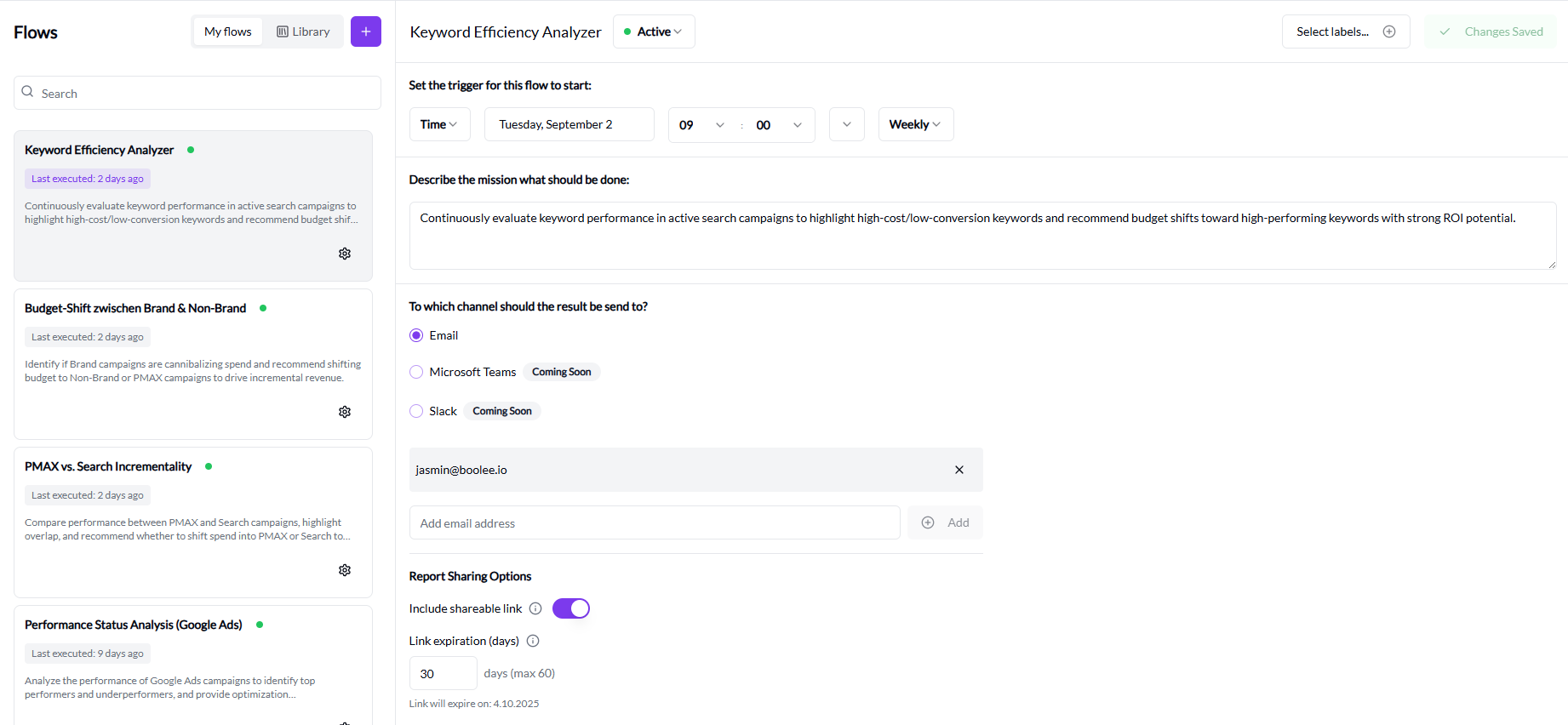The width and height of the screenshot is (1568, 725).
Task: Select the Email radio option
Action: (x=416, y=335)
